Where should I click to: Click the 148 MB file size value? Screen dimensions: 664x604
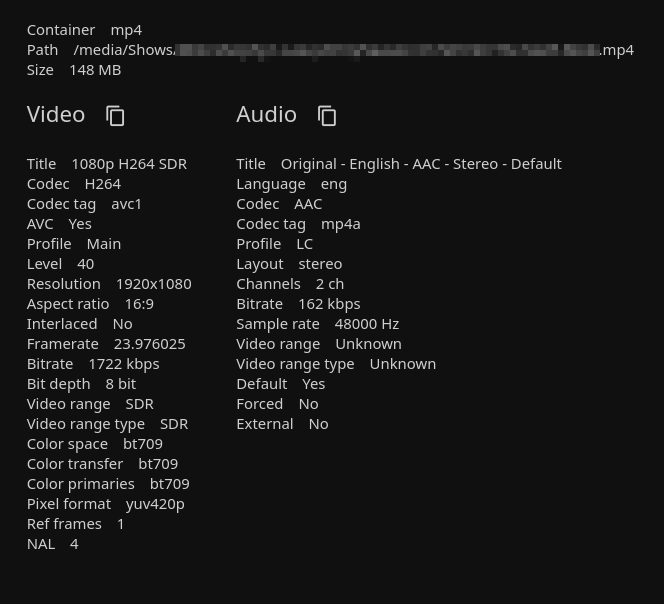click(x=95, y=70)
